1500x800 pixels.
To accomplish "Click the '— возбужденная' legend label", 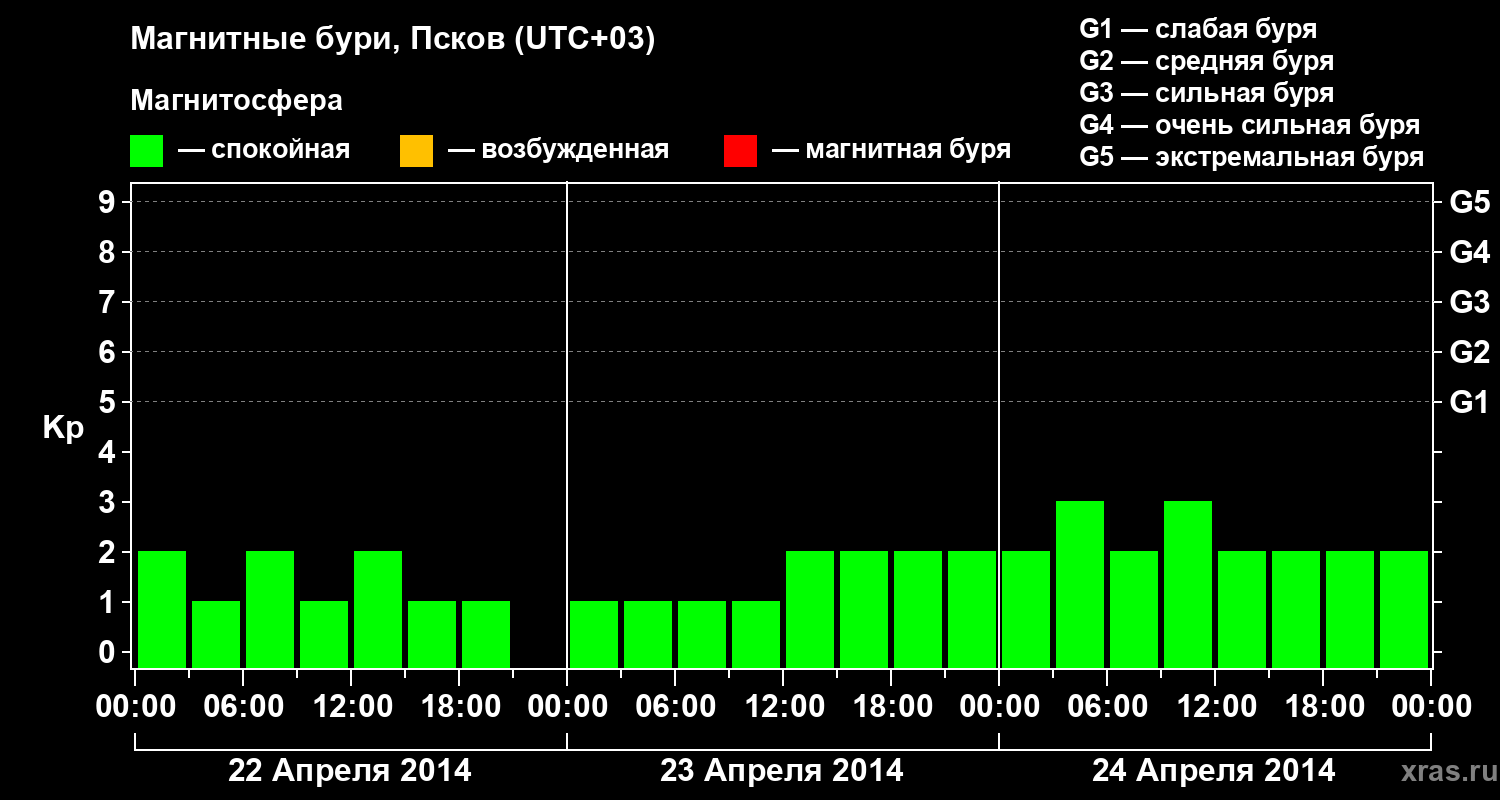I will (558, 150).
